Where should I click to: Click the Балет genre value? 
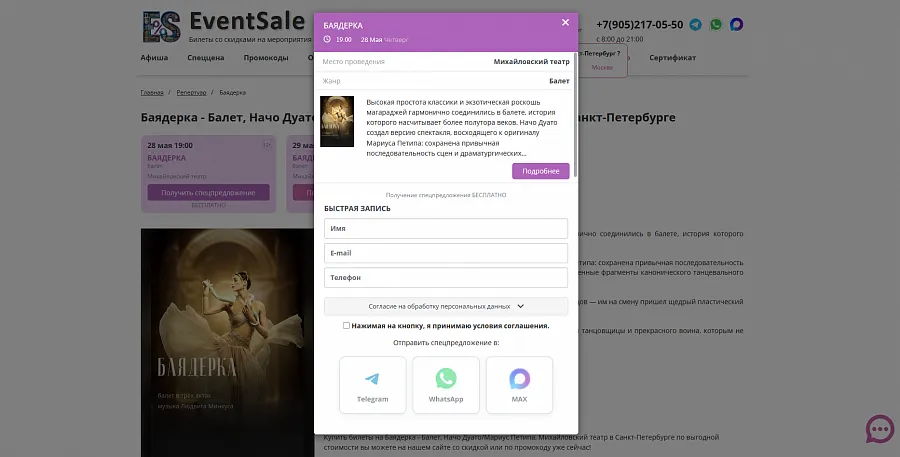[x=559, y=81]
